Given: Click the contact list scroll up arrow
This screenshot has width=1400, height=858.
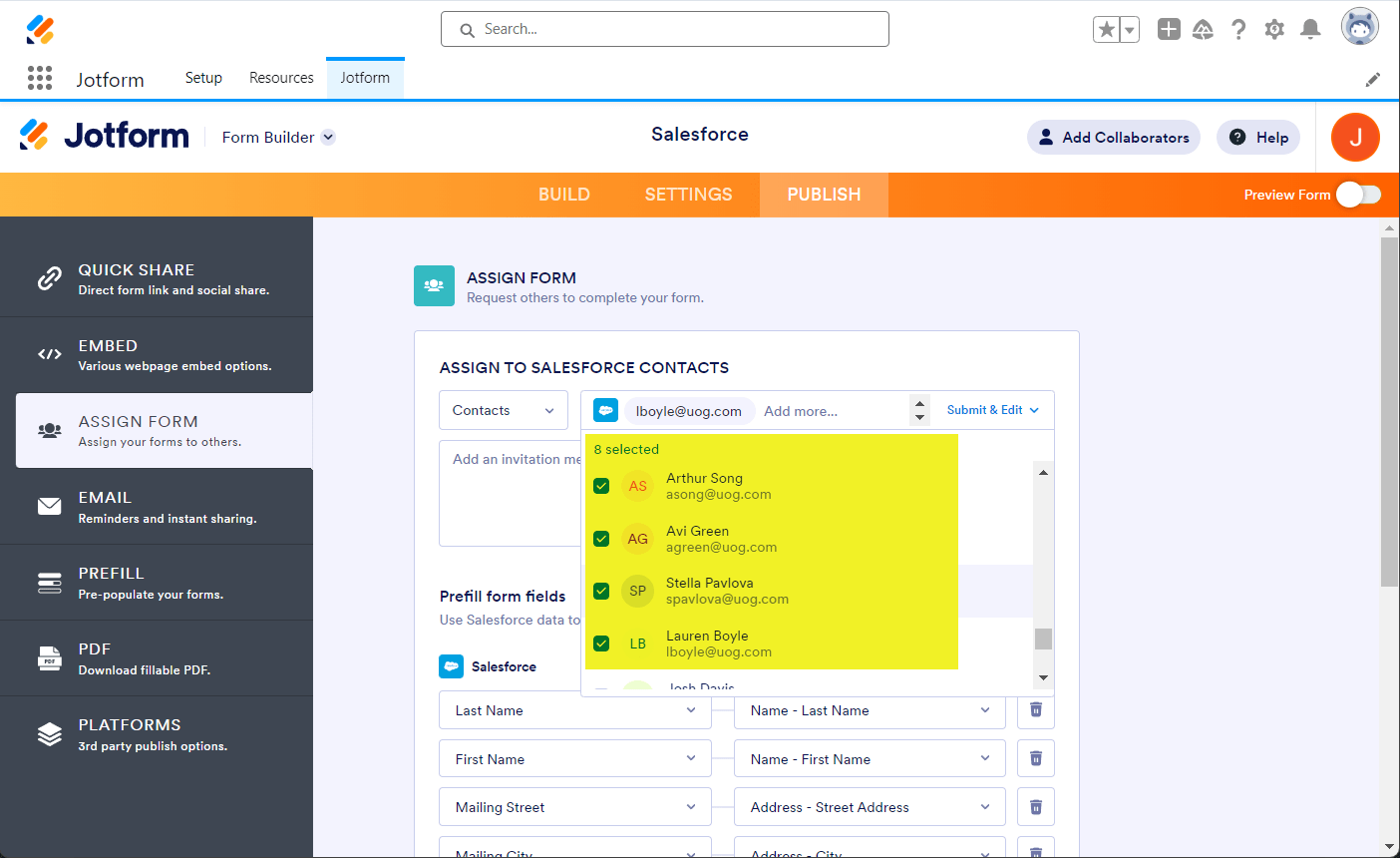Looking at the screenshot, I should pyautogui.click(x=1043, y=472).
